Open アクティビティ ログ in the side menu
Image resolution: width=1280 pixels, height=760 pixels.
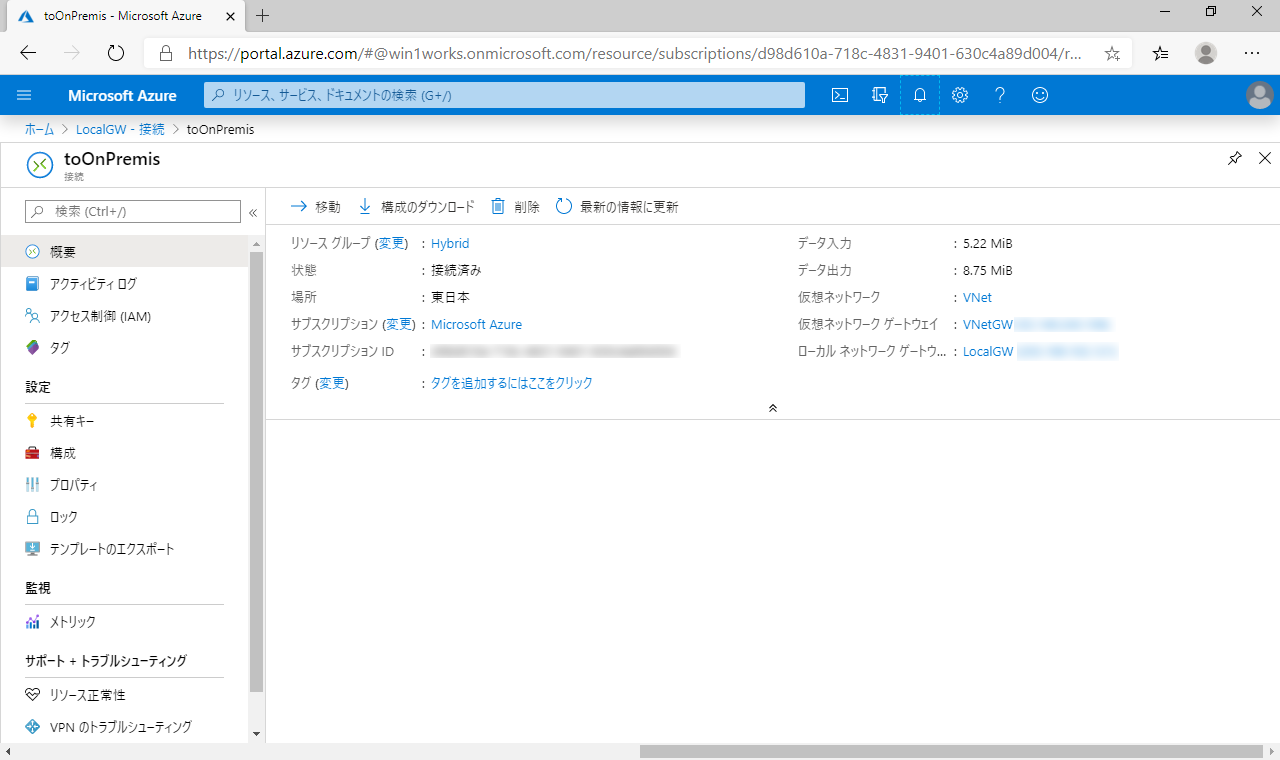[x=125, y=284]
